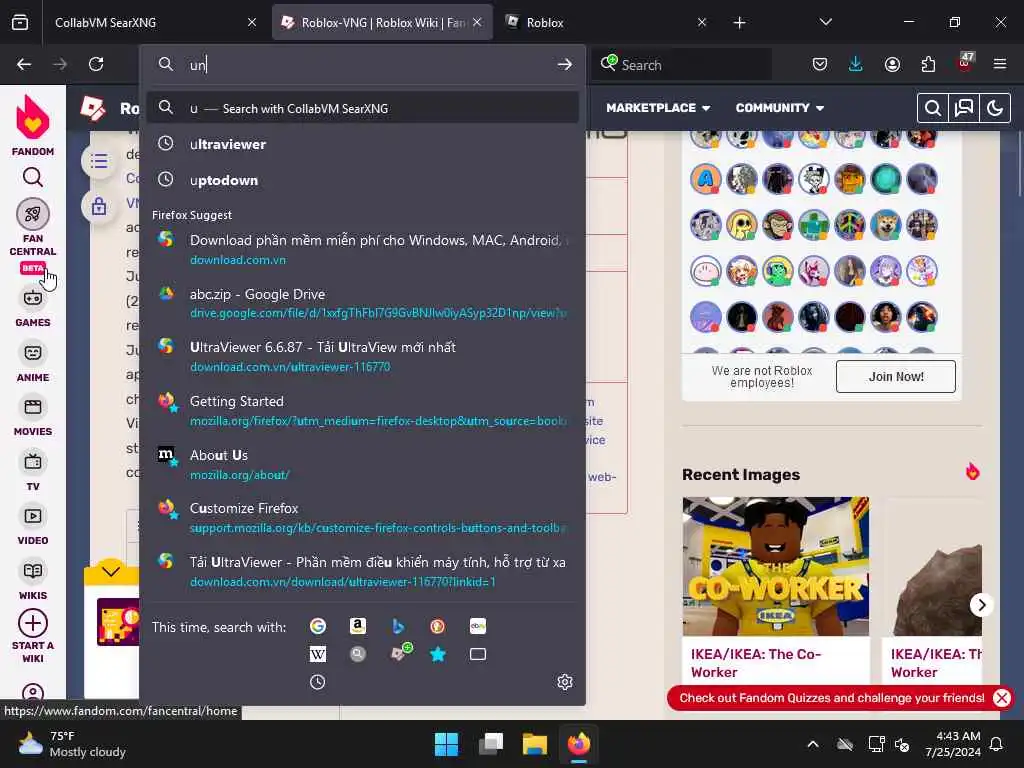
Task: Expand the Community dropdown
Action: [780, 108]
